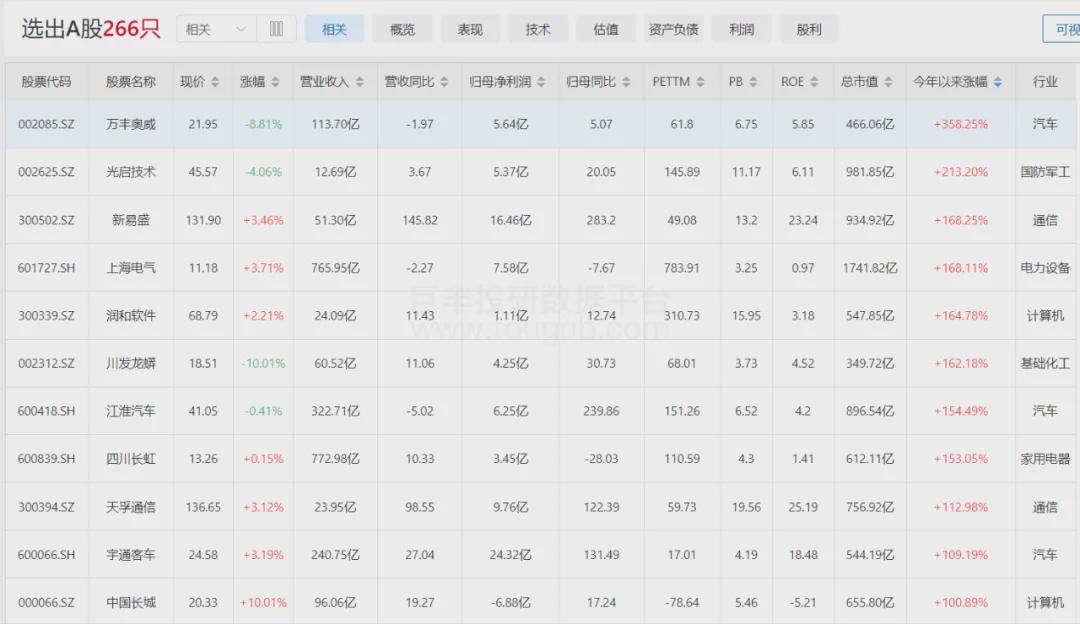This screenshot has height=624, width=1080.
Task: Open stock 江淮汽车
Action: [131, 410]
